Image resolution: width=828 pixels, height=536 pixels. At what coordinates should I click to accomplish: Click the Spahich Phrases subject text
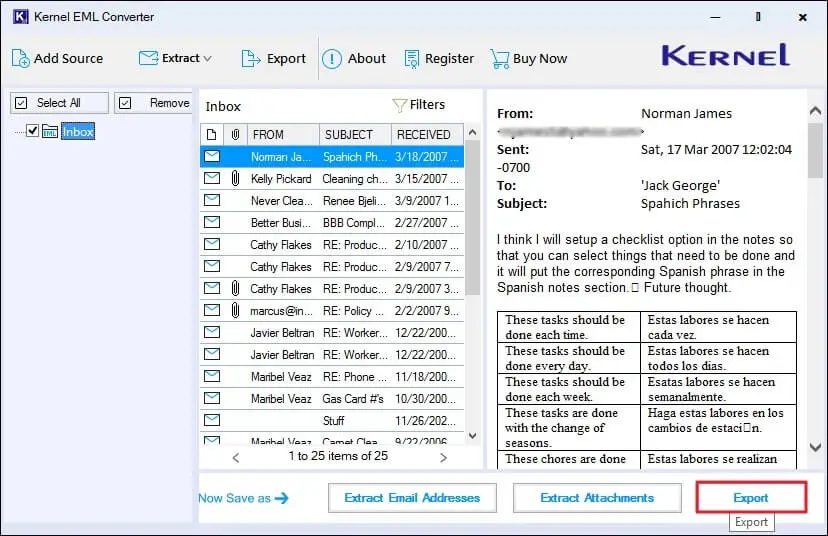pyautogui.click(x=690, y=204)
